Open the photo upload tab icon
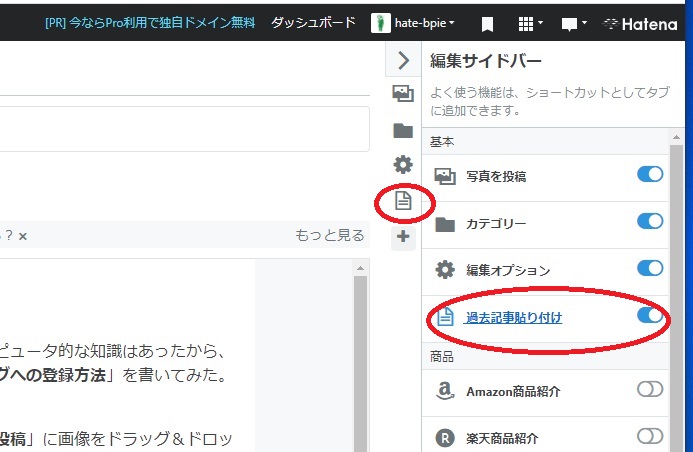 (403, 94)
